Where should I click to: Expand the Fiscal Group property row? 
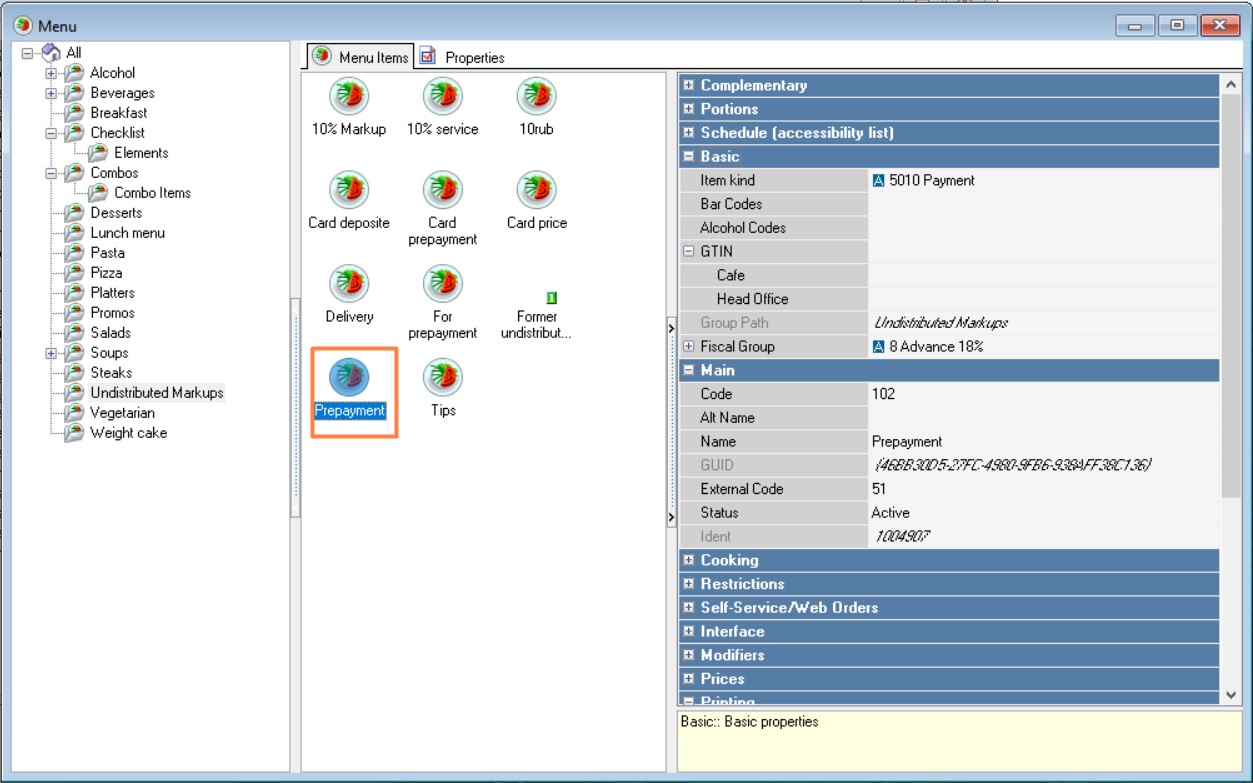coord(688,347)
